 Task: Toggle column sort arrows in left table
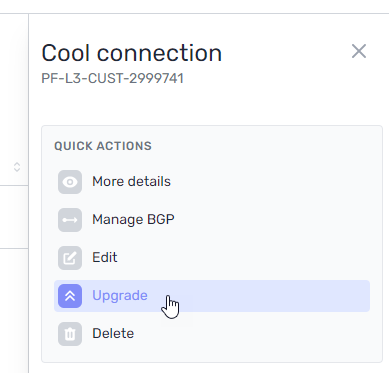point(17,167)
